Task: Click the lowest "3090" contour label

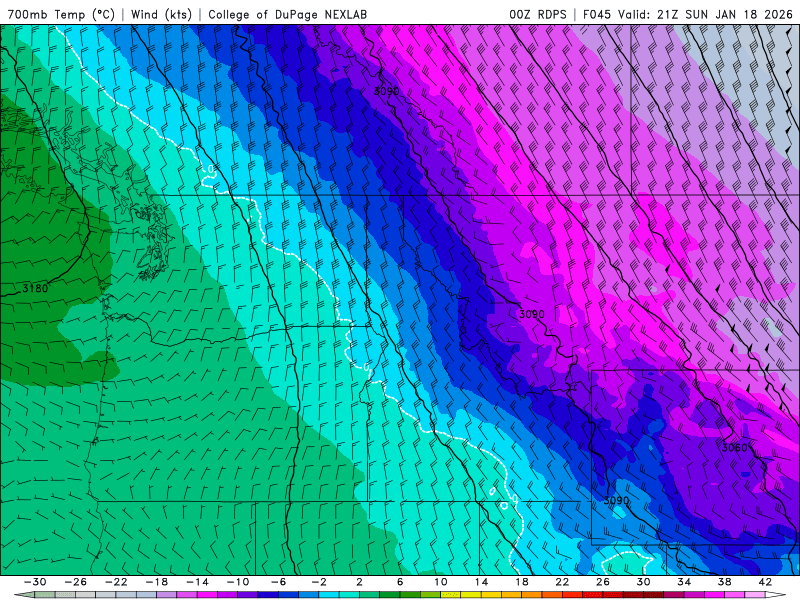Action: 616,501
